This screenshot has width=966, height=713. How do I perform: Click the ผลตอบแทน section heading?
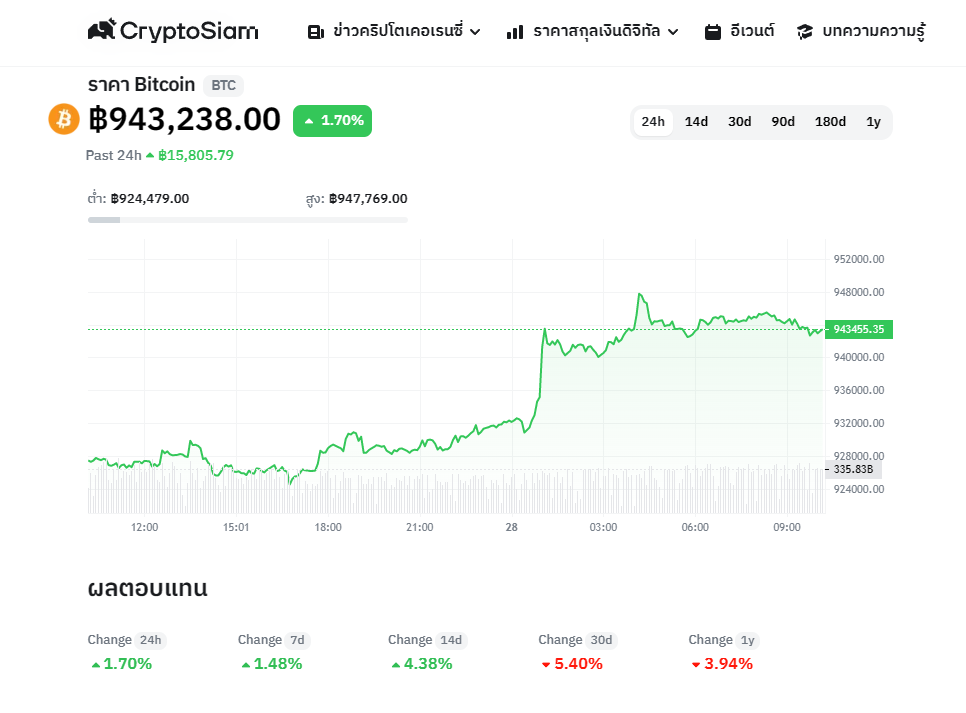point(147,588)
